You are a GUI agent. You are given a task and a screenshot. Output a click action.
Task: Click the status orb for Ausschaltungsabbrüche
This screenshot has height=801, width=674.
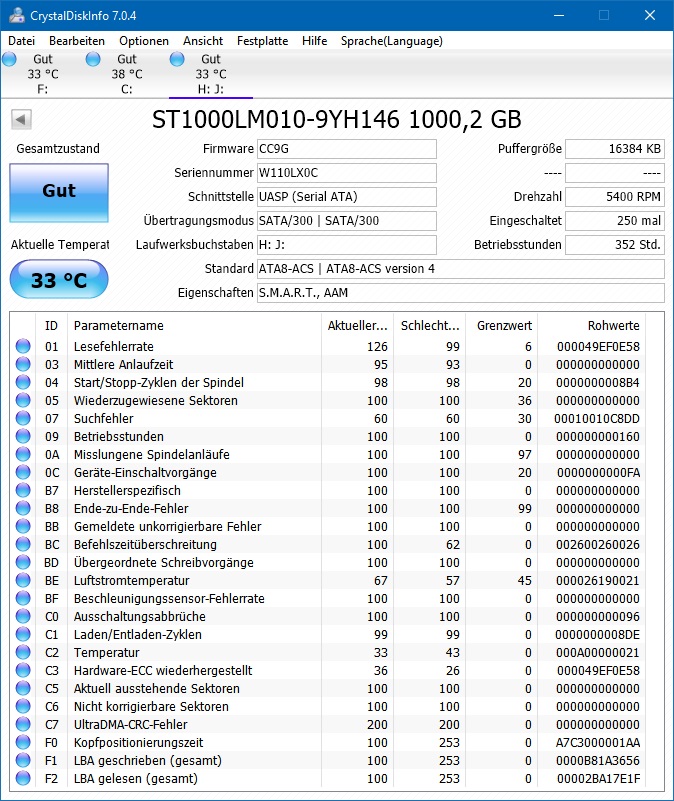(23, 617)
